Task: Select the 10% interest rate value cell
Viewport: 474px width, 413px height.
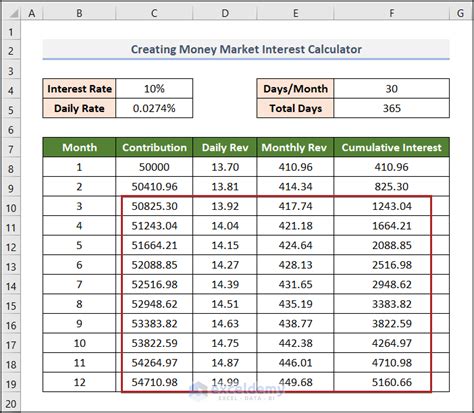Action: (x=154, y=89)
